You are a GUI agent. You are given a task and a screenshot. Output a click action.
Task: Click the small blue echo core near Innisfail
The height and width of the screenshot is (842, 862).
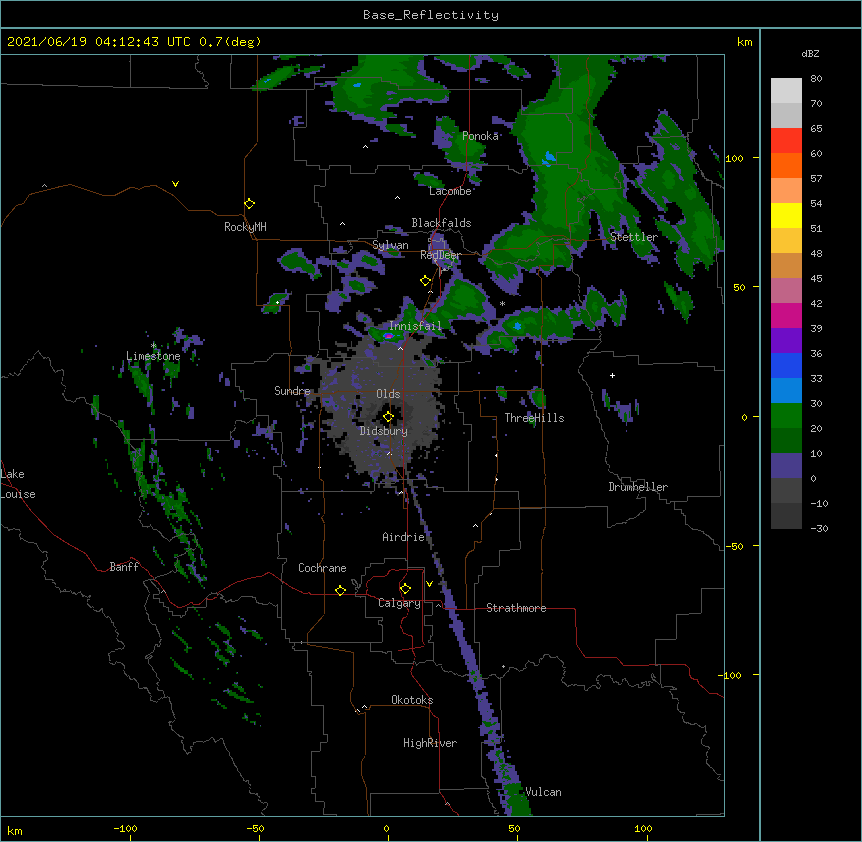click(x=388, y=335)
